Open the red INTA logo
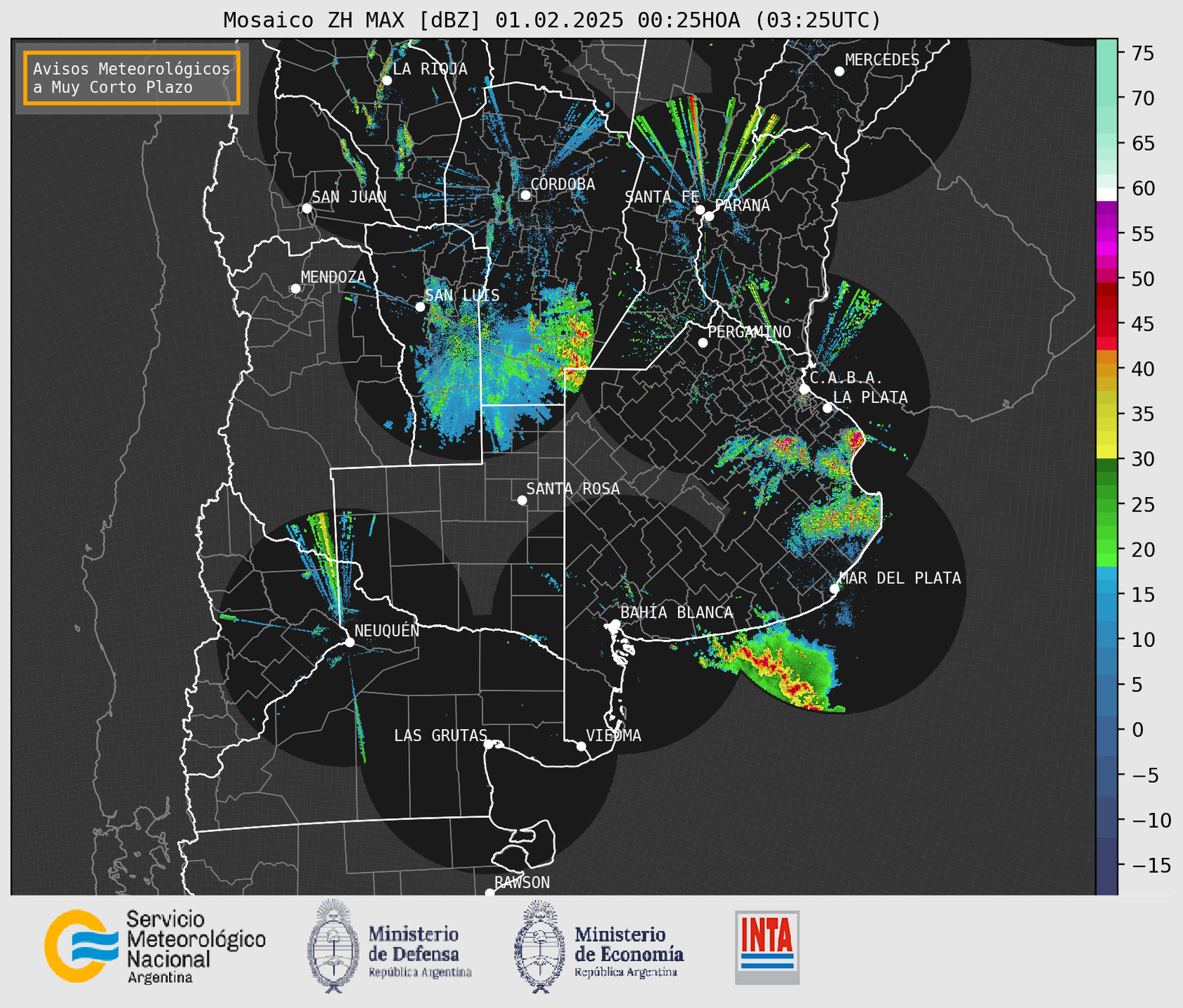The height and width of the screenshot is (1008, 1183). coord(767,947)
